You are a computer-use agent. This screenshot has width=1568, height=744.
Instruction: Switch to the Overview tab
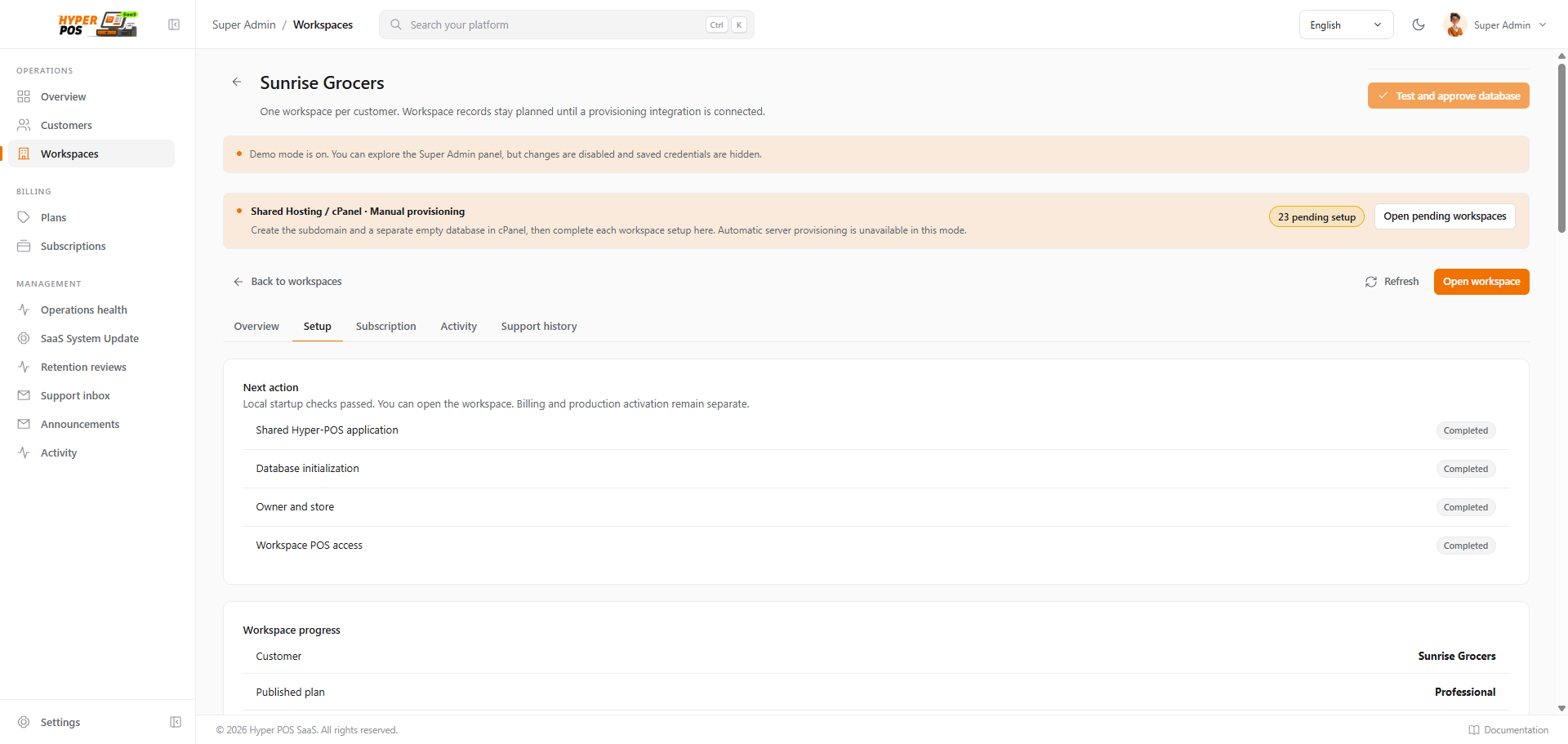[256, 326]
